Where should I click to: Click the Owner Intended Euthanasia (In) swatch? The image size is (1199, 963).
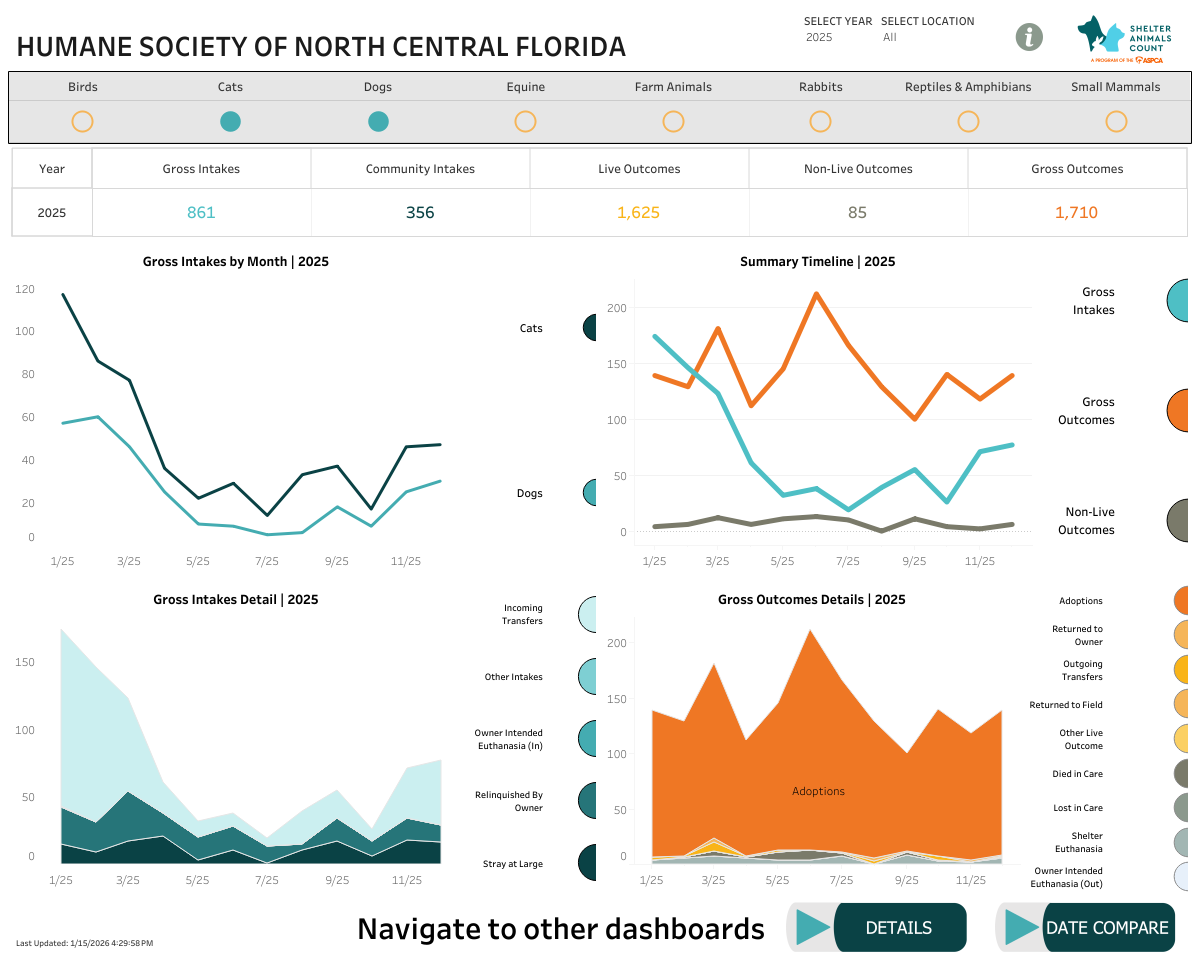587,739
